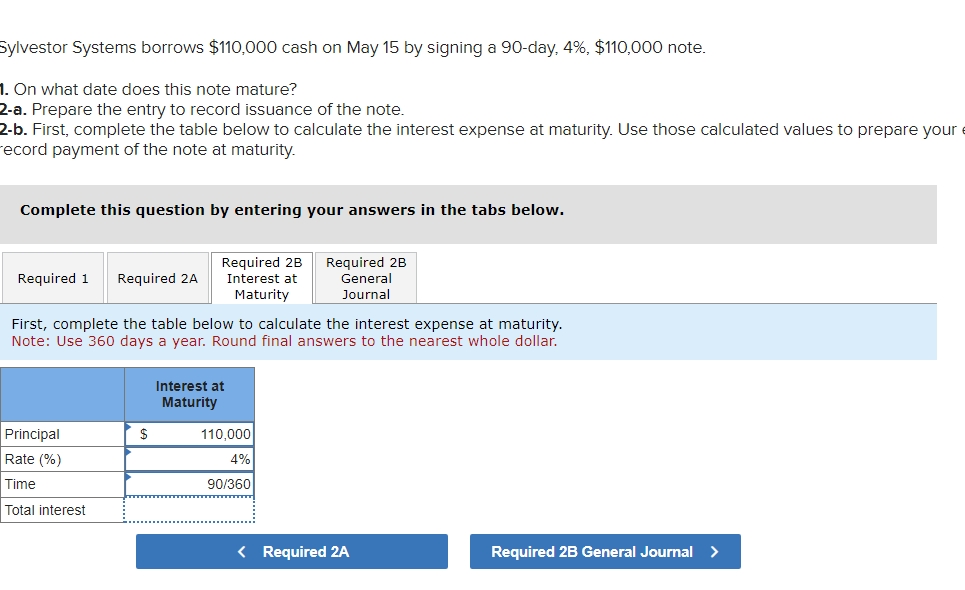The width and height of the screenshot is (965, 590).
Task: Click the Required 2B General Journal next button
Action: [604, 551]
